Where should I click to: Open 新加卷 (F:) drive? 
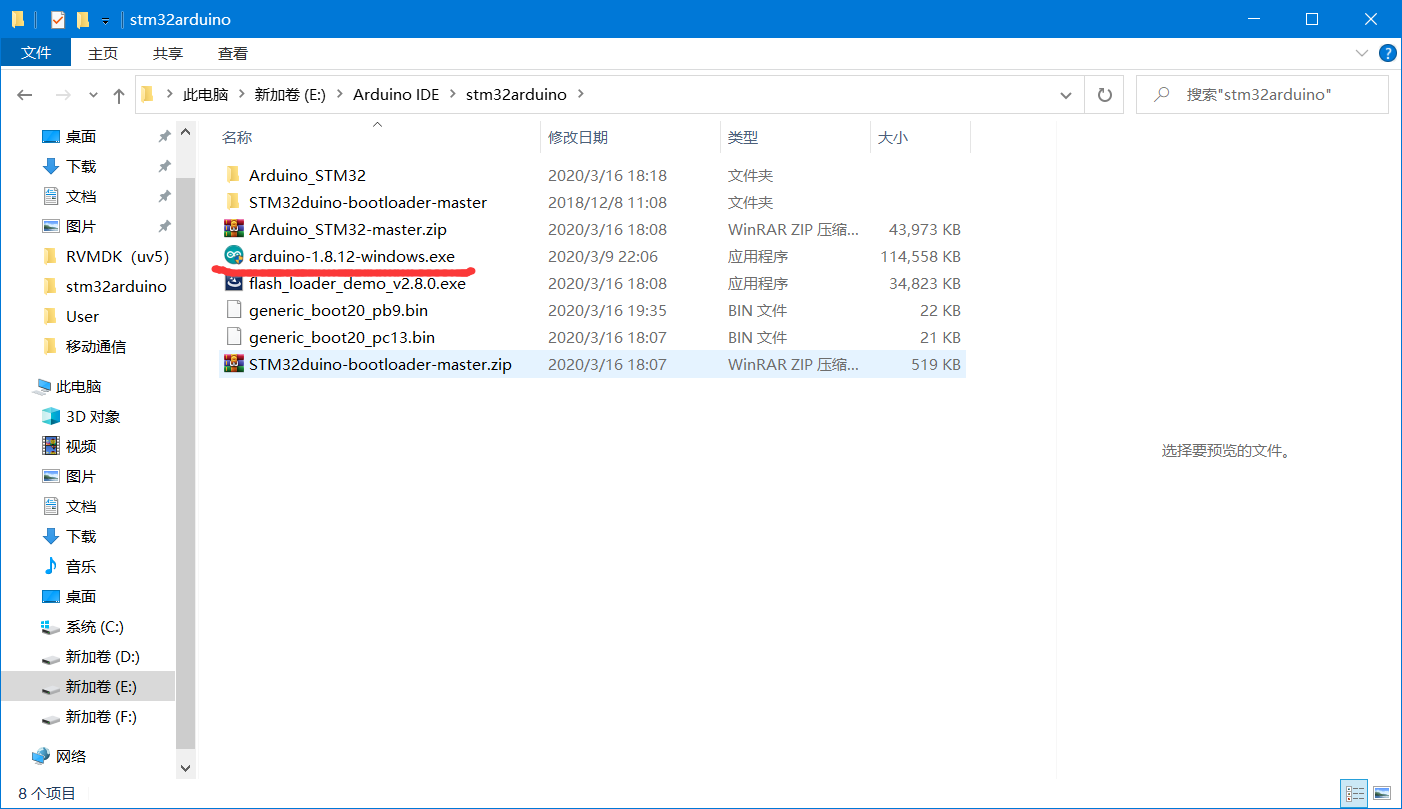pos(101,717)
